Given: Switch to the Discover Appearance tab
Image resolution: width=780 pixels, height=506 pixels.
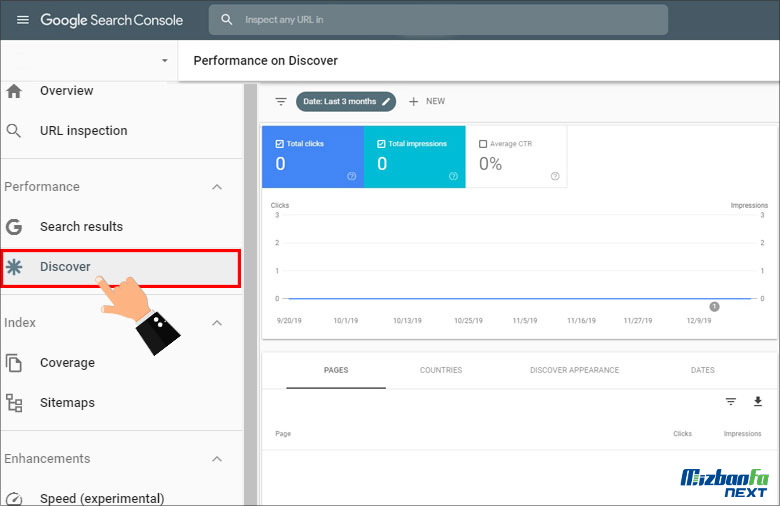Looking at the screenshot, I should tap(574, 370).
